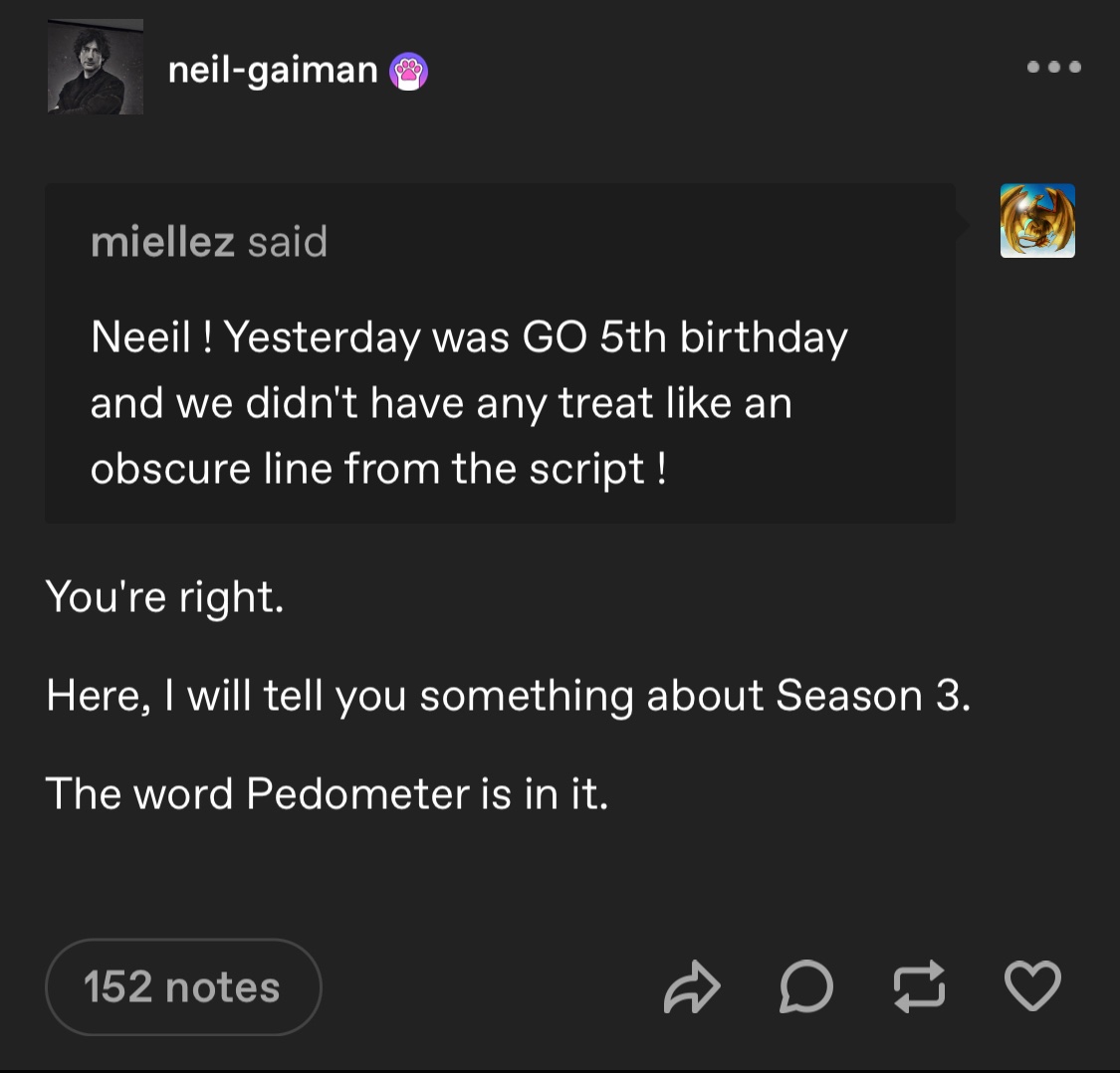Click the paw badge beside neil-gaiman
Viewport: 1120px width, 1073px height.
(409, 71)
